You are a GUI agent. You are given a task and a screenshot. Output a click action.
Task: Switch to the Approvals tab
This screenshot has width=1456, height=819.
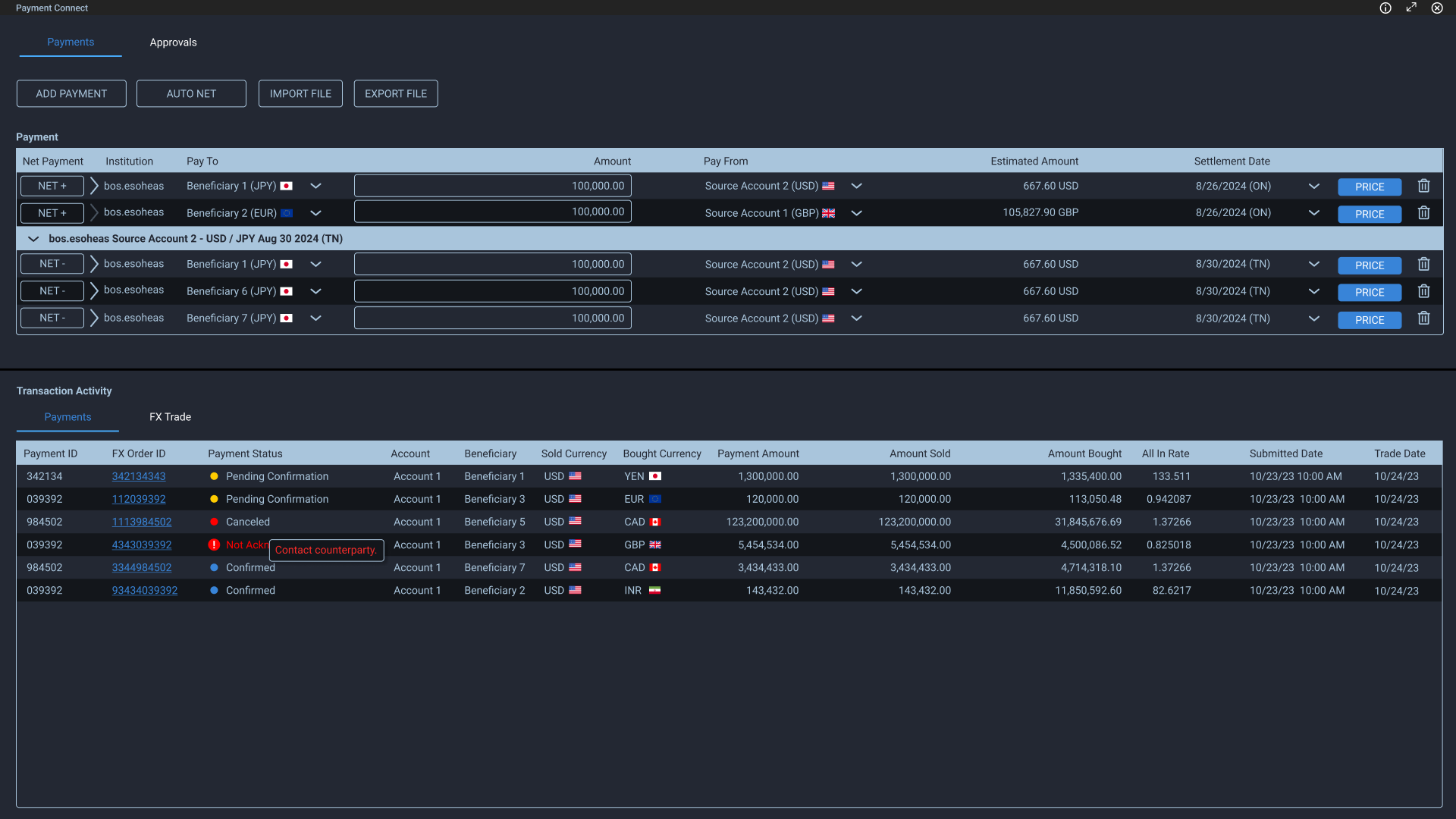(173, 42)
